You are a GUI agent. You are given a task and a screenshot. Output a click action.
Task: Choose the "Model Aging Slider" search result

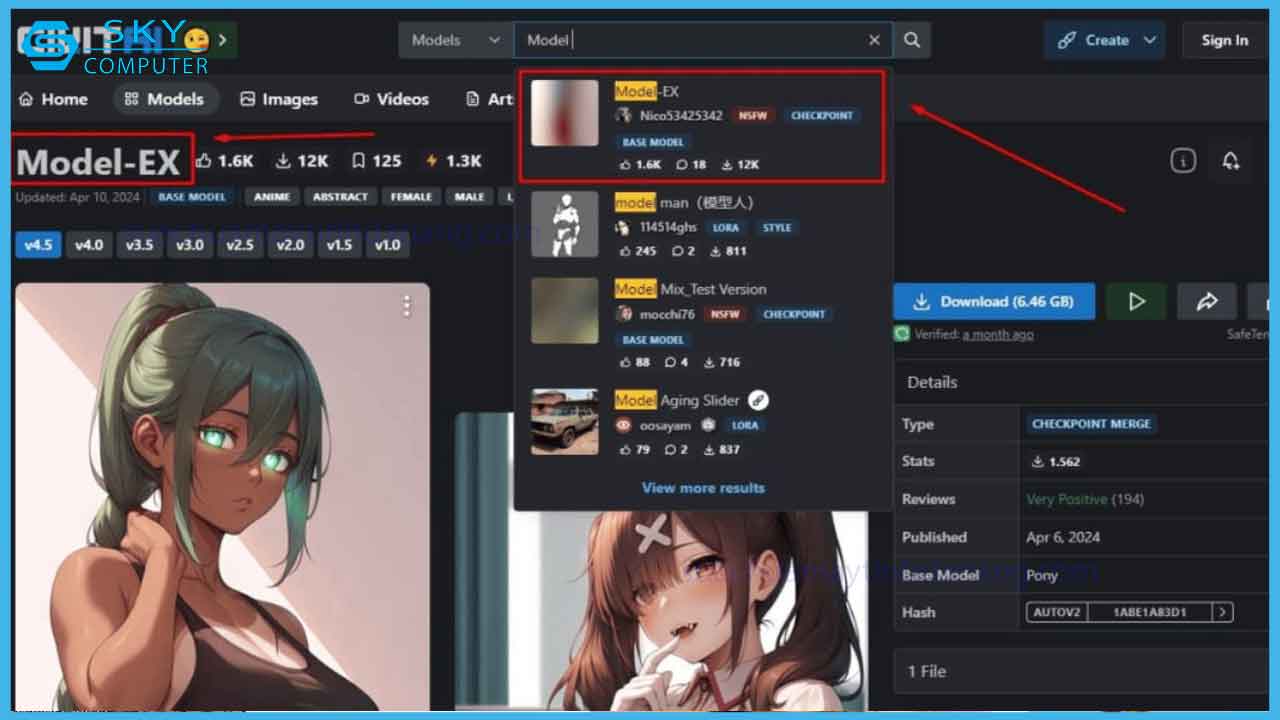point(702,424)
